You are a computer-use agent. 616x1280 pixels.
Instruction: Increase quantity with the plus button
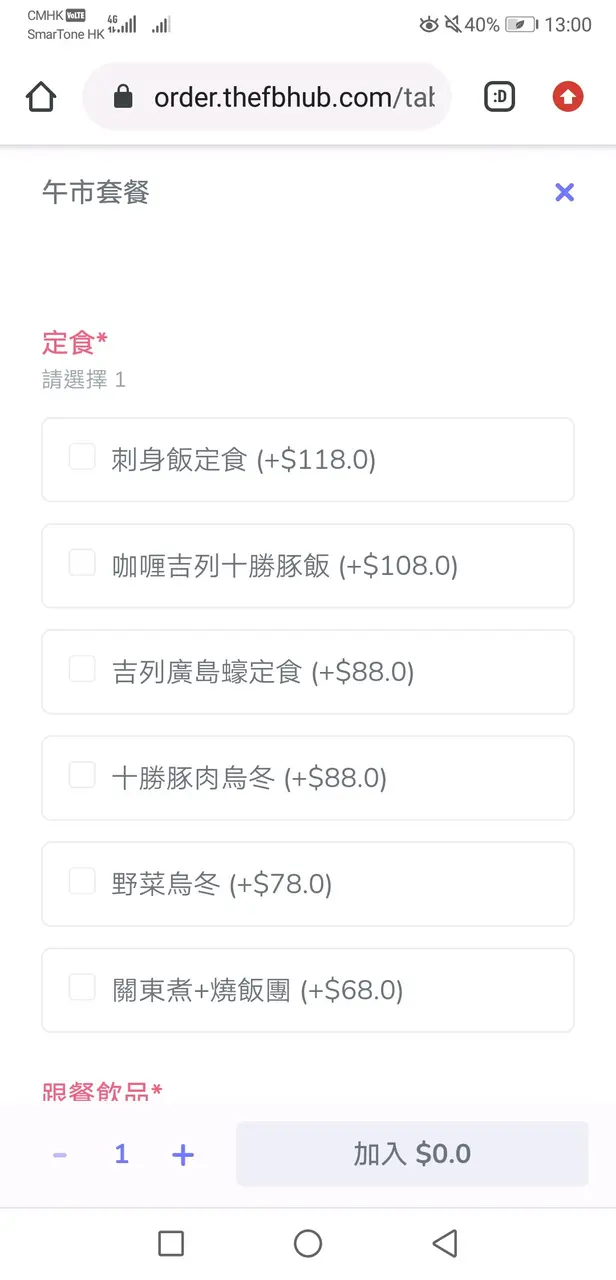[182, 1155]
